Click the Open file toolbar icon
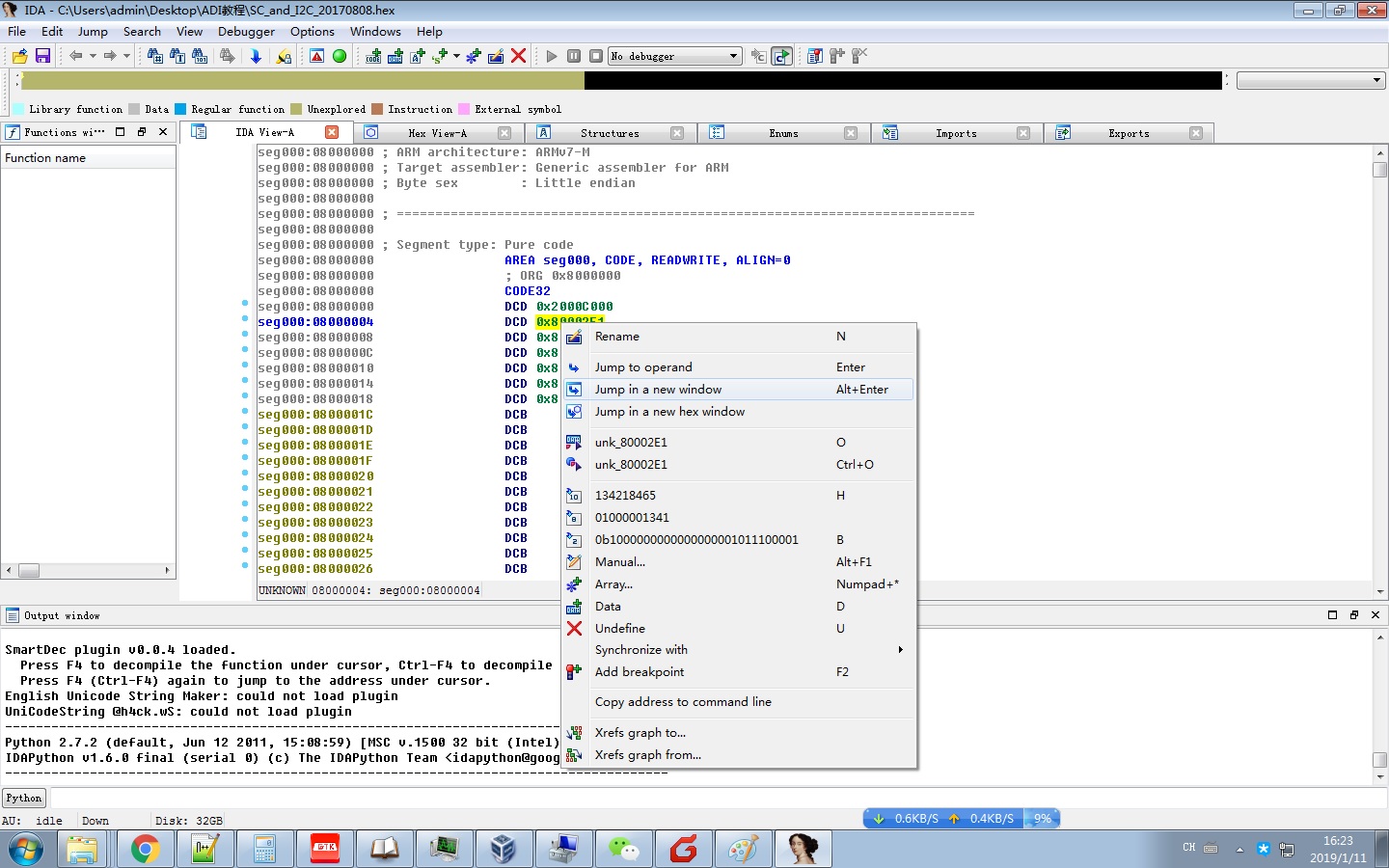1389x868 pixels. (x=19, y=56)
